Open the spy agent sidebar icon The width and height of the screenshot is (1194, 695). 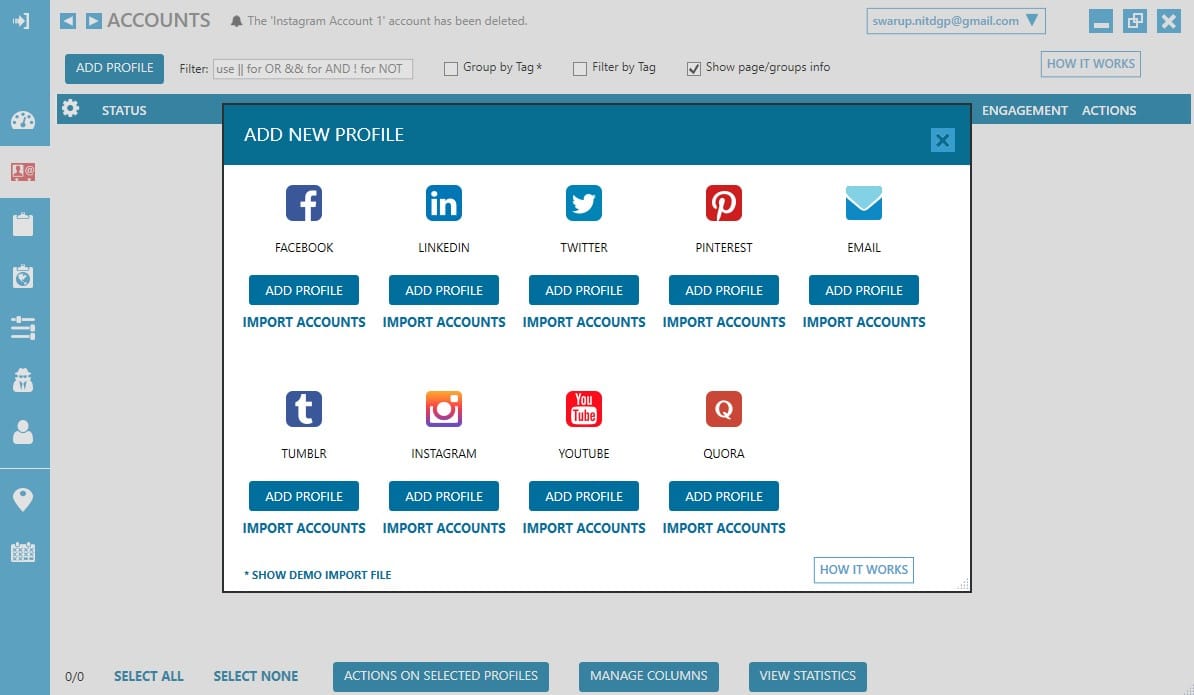click(23, 380)
